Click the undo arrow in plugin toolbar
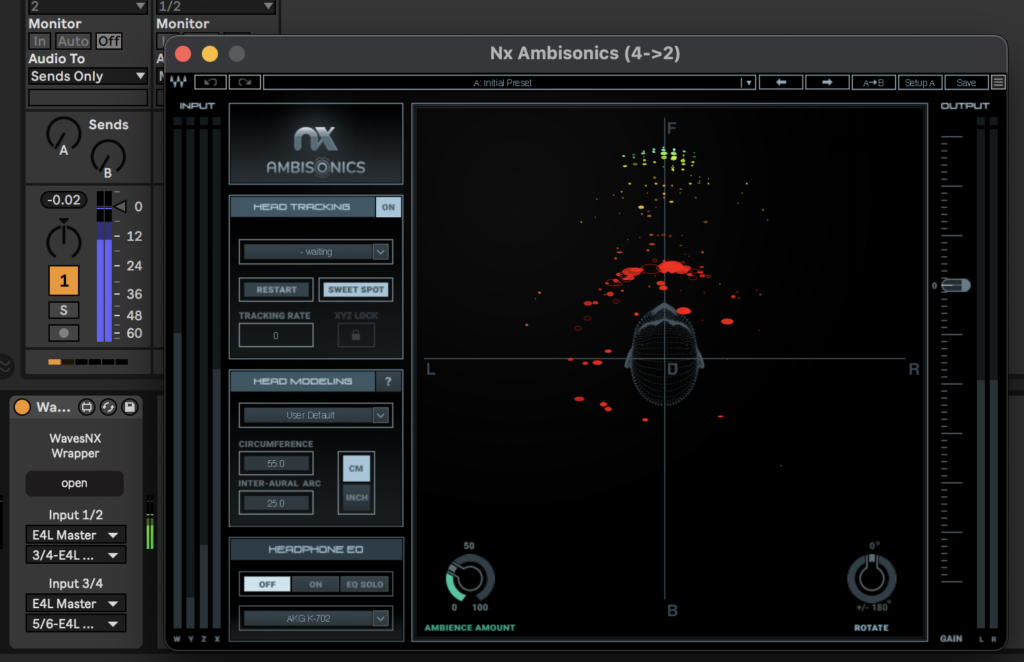Viewport: 1024px width, 662px height. click(210, 83)
